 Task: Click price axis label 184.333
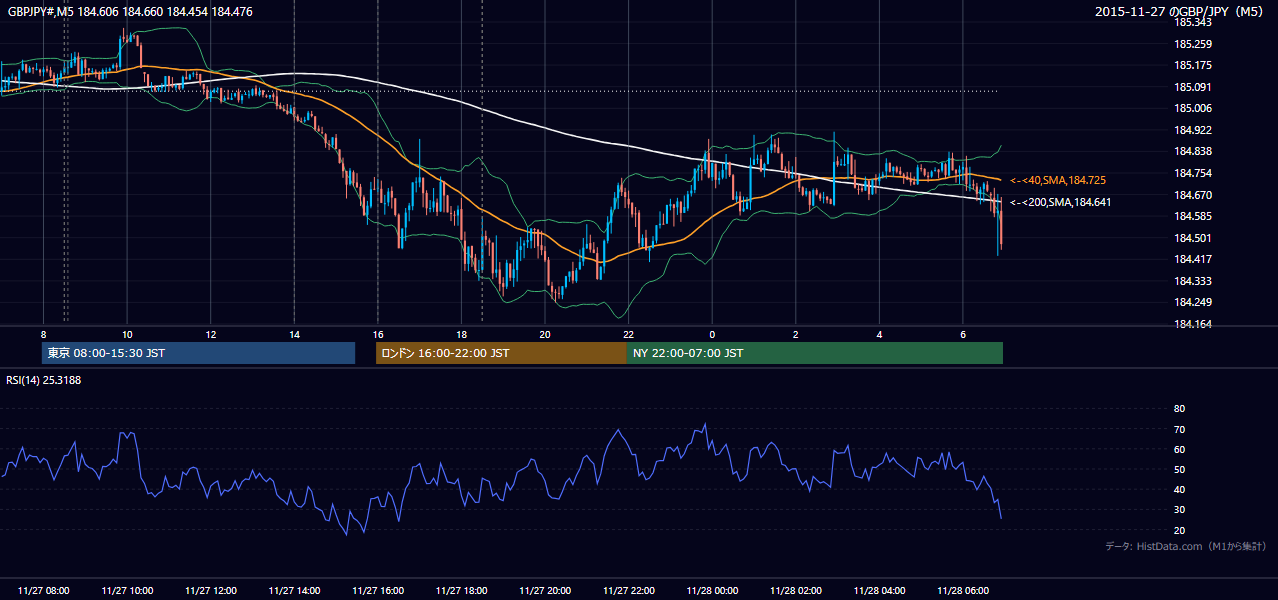click(1193, 281)
